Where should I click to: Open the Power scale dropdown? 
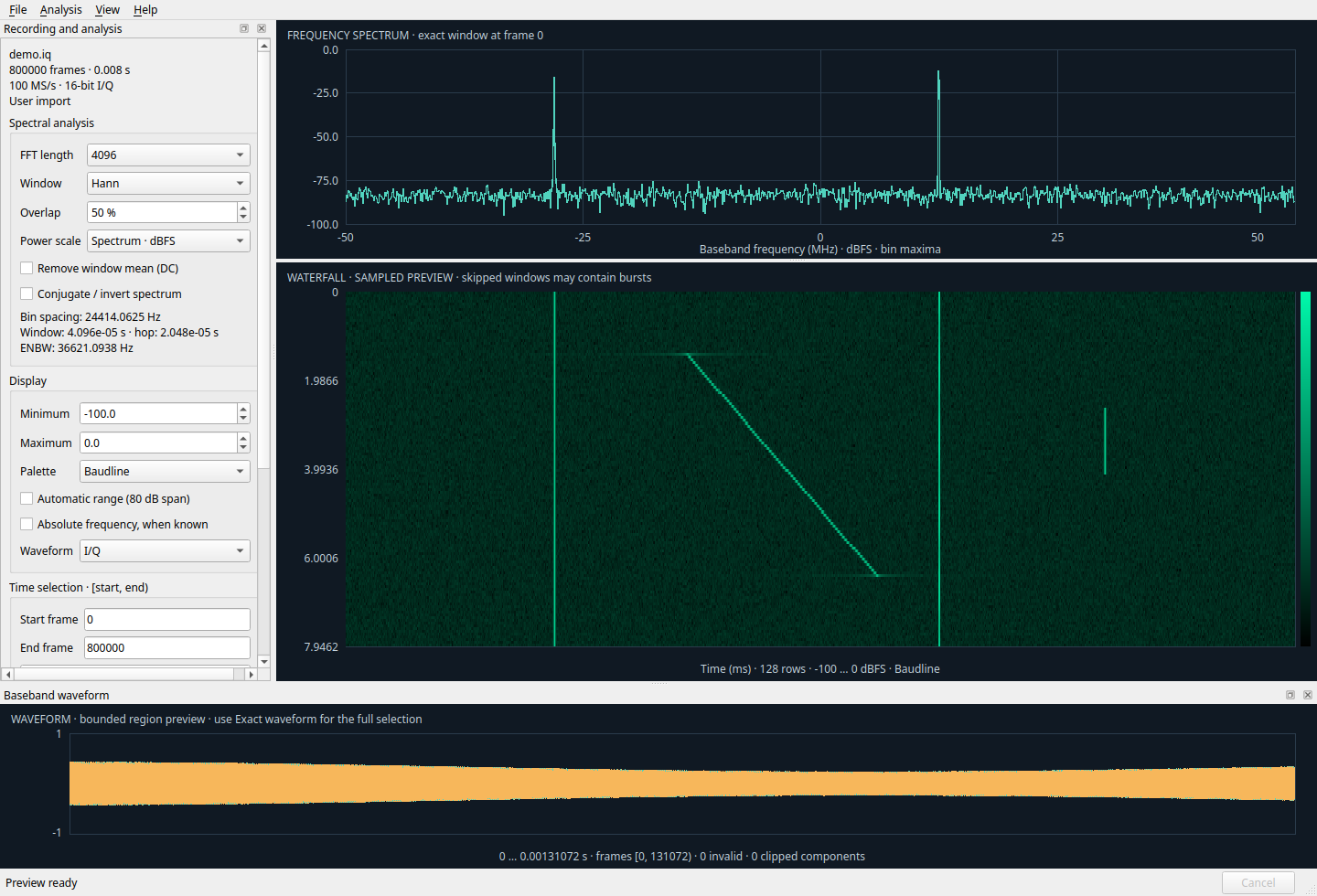[168, 240]
